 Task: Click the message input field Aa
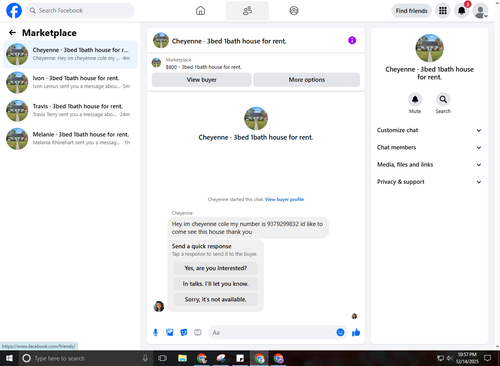coord(272,332)
